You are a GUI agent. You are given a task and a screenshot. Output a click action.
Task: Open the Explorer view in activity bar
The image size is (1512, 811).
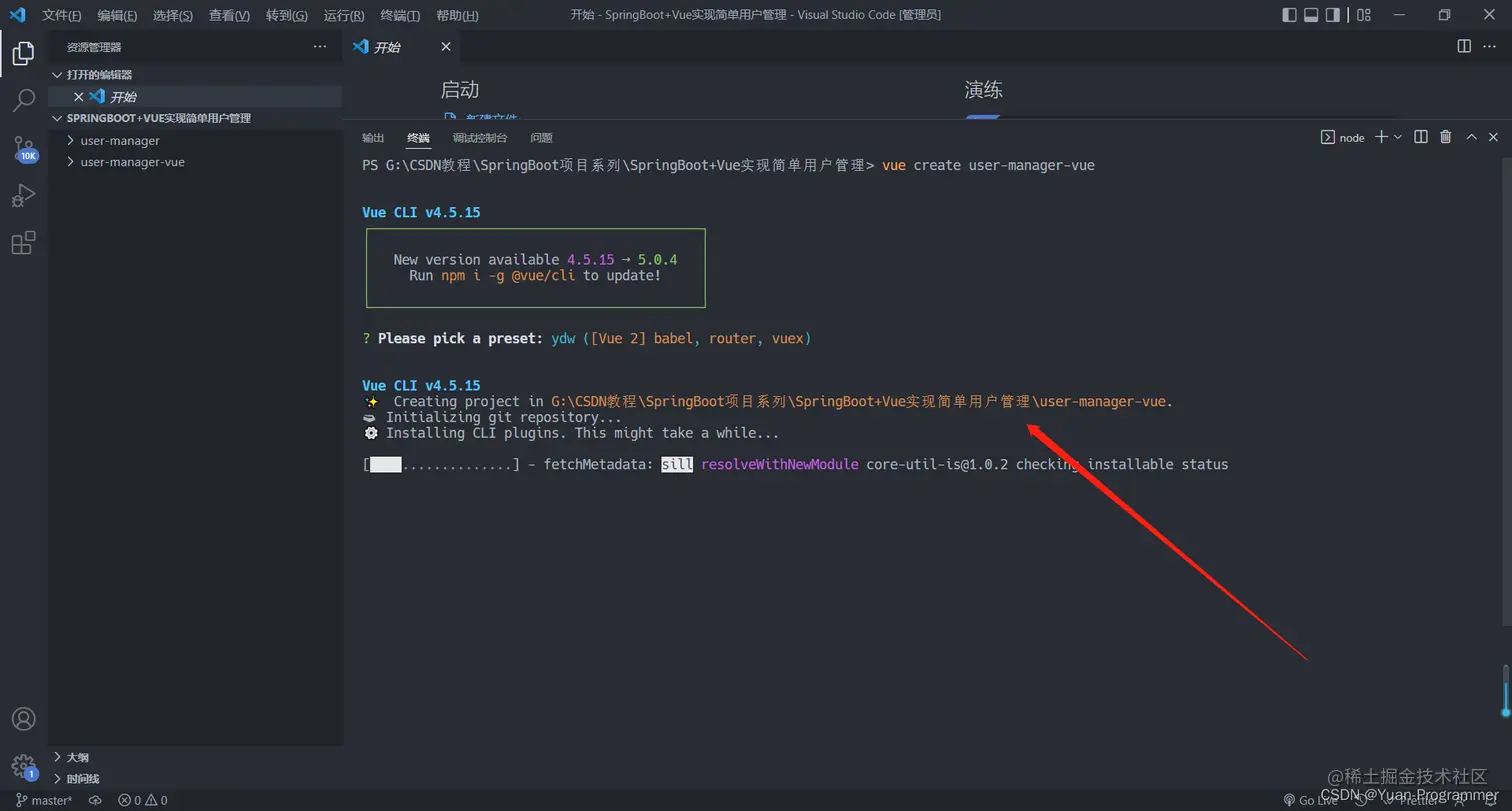click(23, 53)
